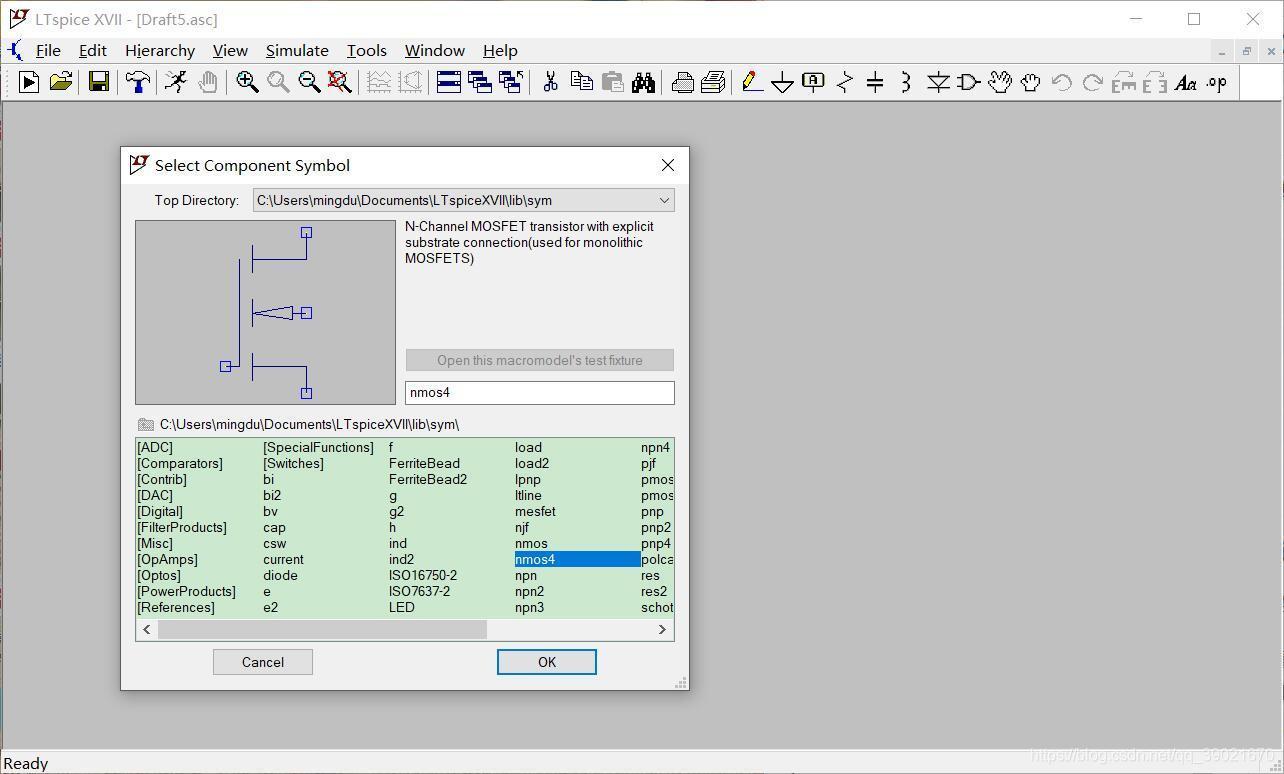Viewport: 1284px width, 774px height.
Task: Open the [Digital] folder entry
Action: (160, 511)
